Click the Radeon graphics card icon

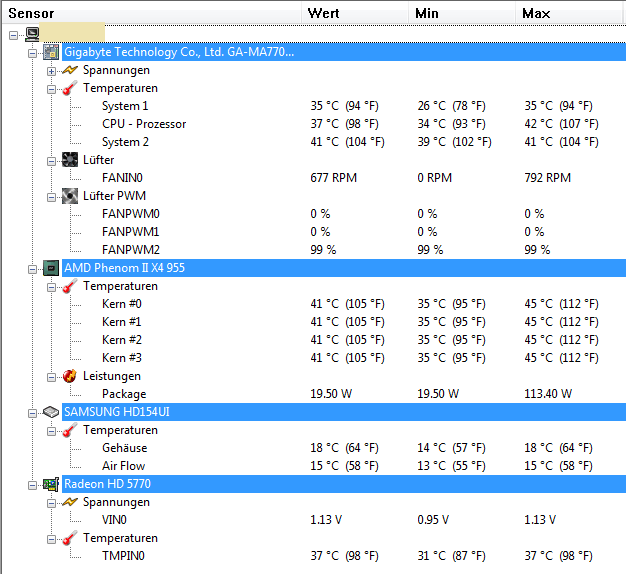[51, 484]
